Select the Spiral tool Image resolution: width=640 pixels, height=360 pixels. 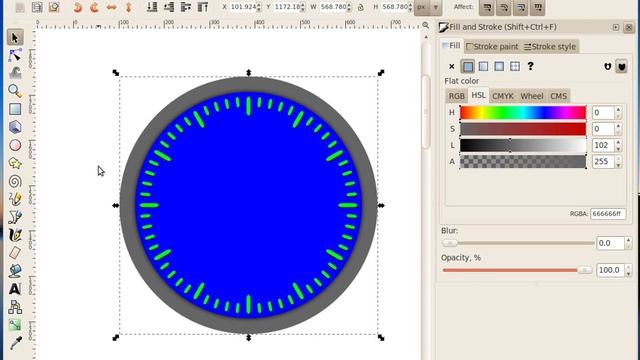pyautogui.click(x=15, y=181)
